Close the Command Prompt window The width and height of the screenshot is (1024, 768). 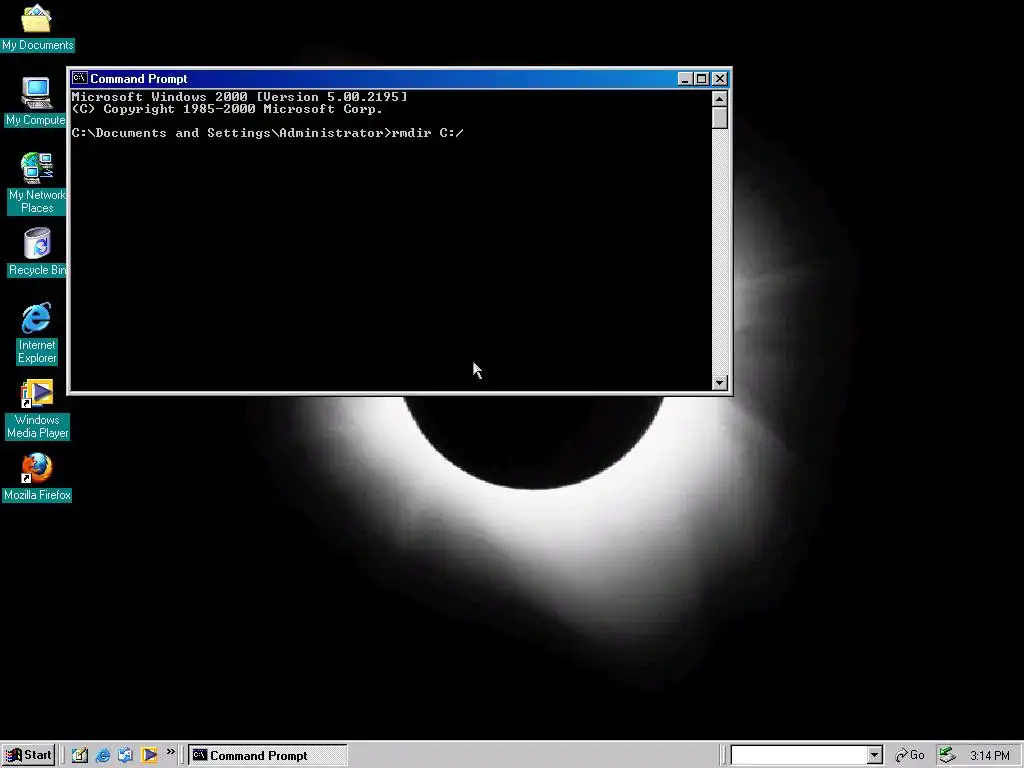click(x=720, y=78)
